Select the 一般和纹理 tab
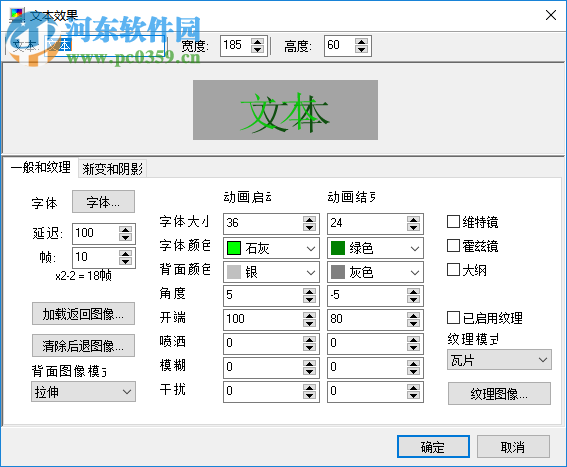Screen dimensions: 567x467 [40, 167]
